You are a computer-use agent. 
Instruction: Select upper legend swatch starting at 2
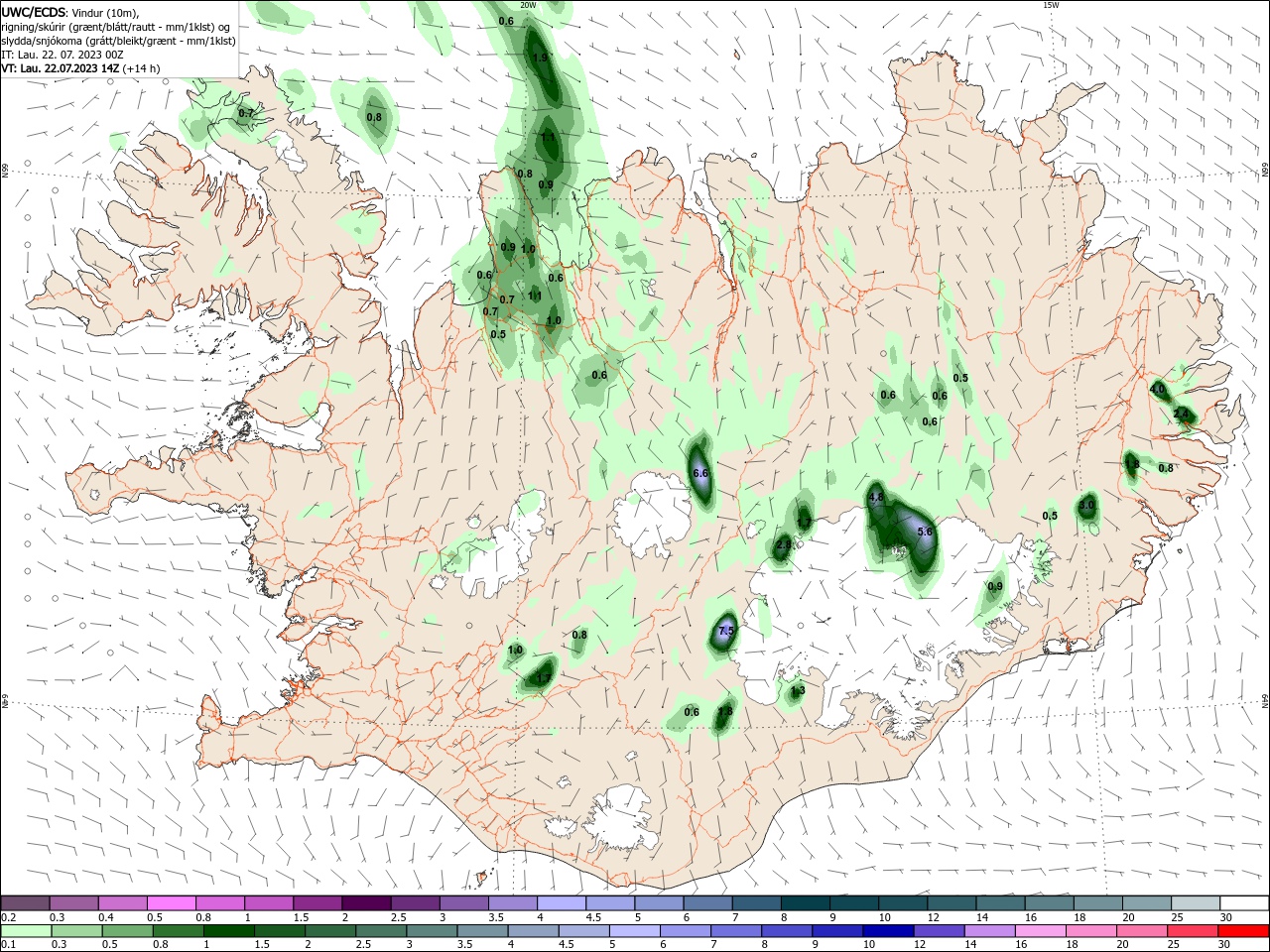(366, 903)
